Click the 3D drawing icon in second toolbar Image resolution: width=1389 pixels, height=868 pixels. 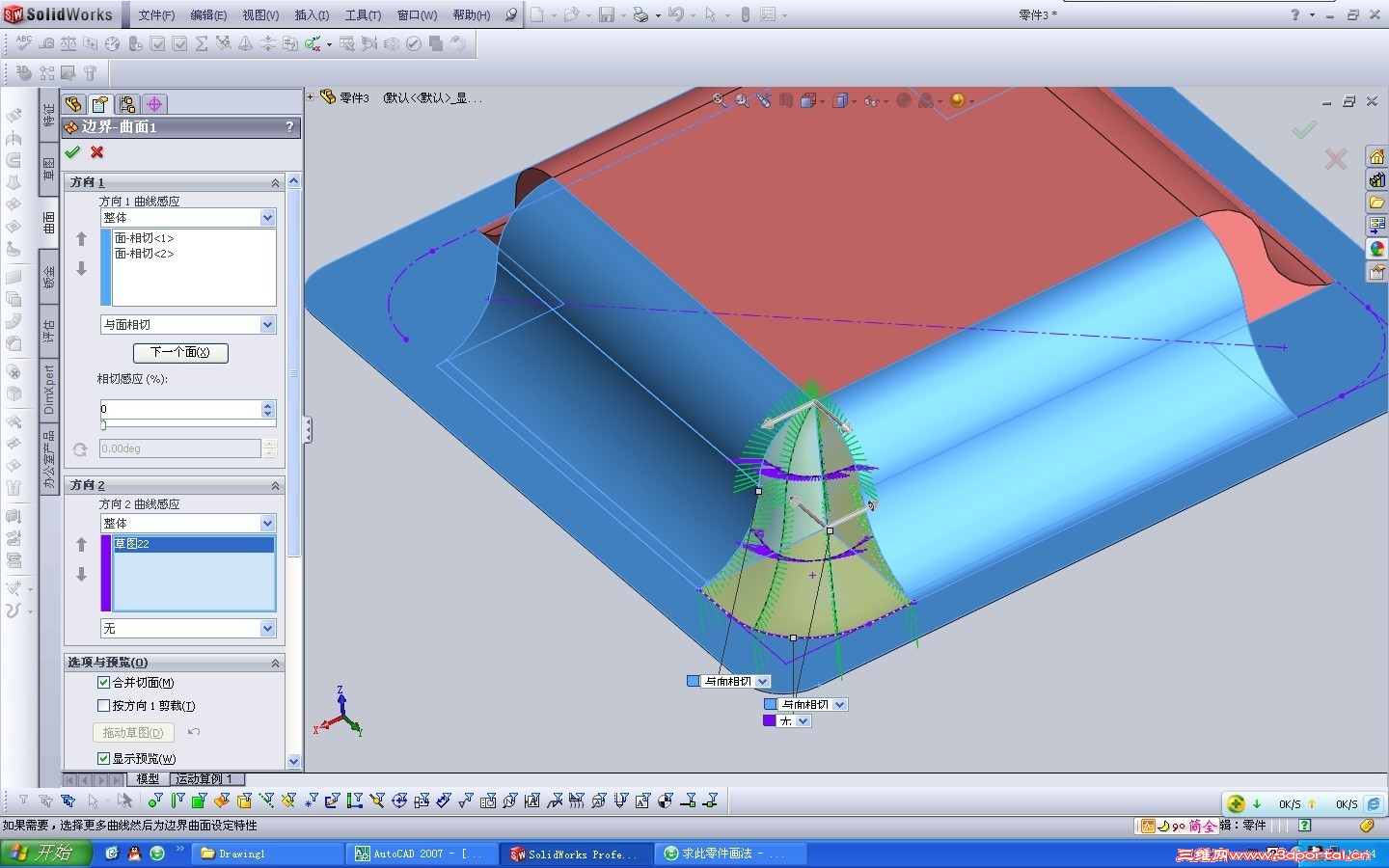click(24, 72)
